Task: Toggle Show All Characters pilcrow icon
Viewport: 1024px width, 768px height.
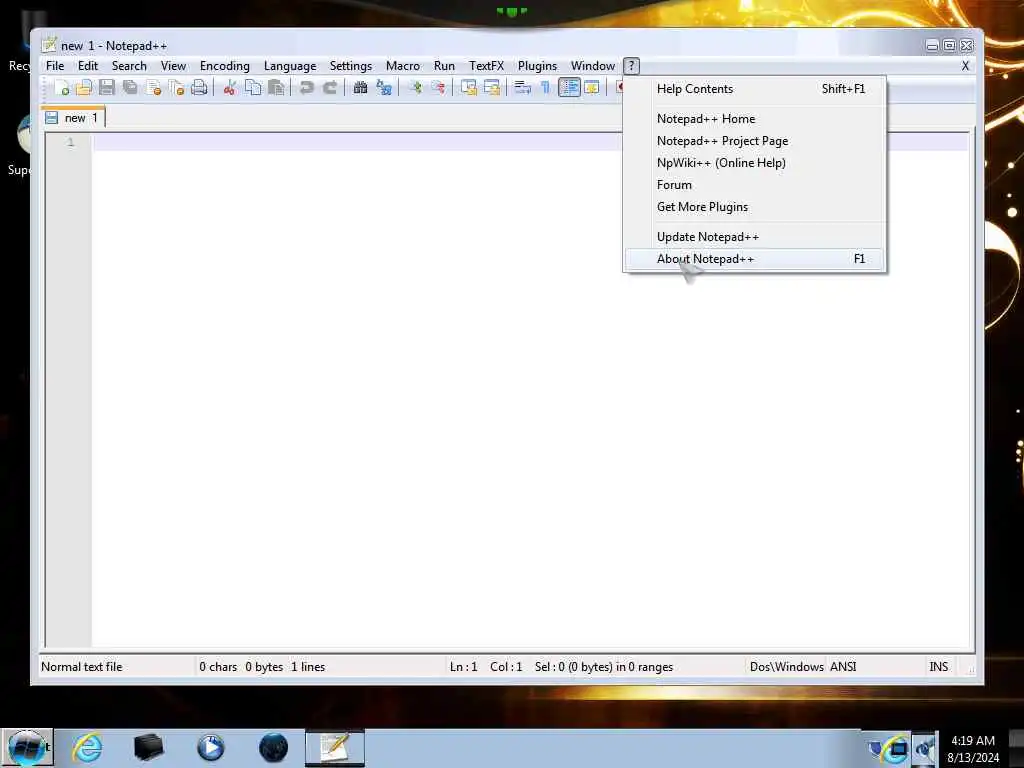Action: coord(545,88)
